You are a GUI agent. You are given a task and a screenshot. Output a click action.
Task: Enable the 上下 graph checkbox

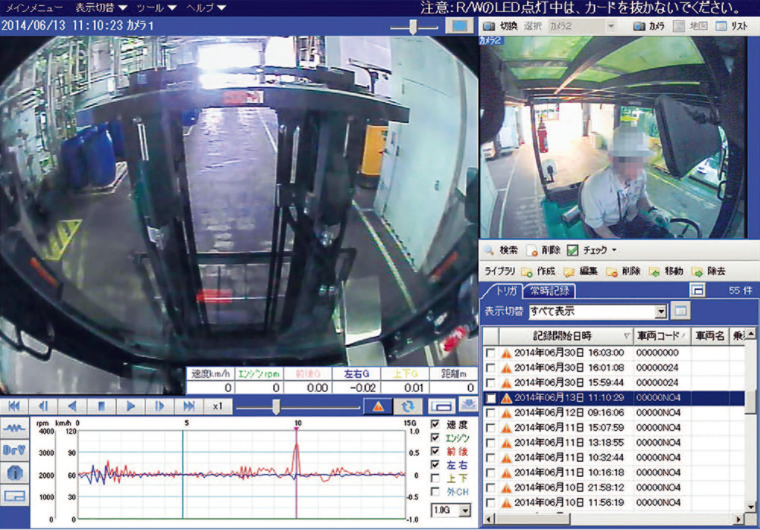435,477
